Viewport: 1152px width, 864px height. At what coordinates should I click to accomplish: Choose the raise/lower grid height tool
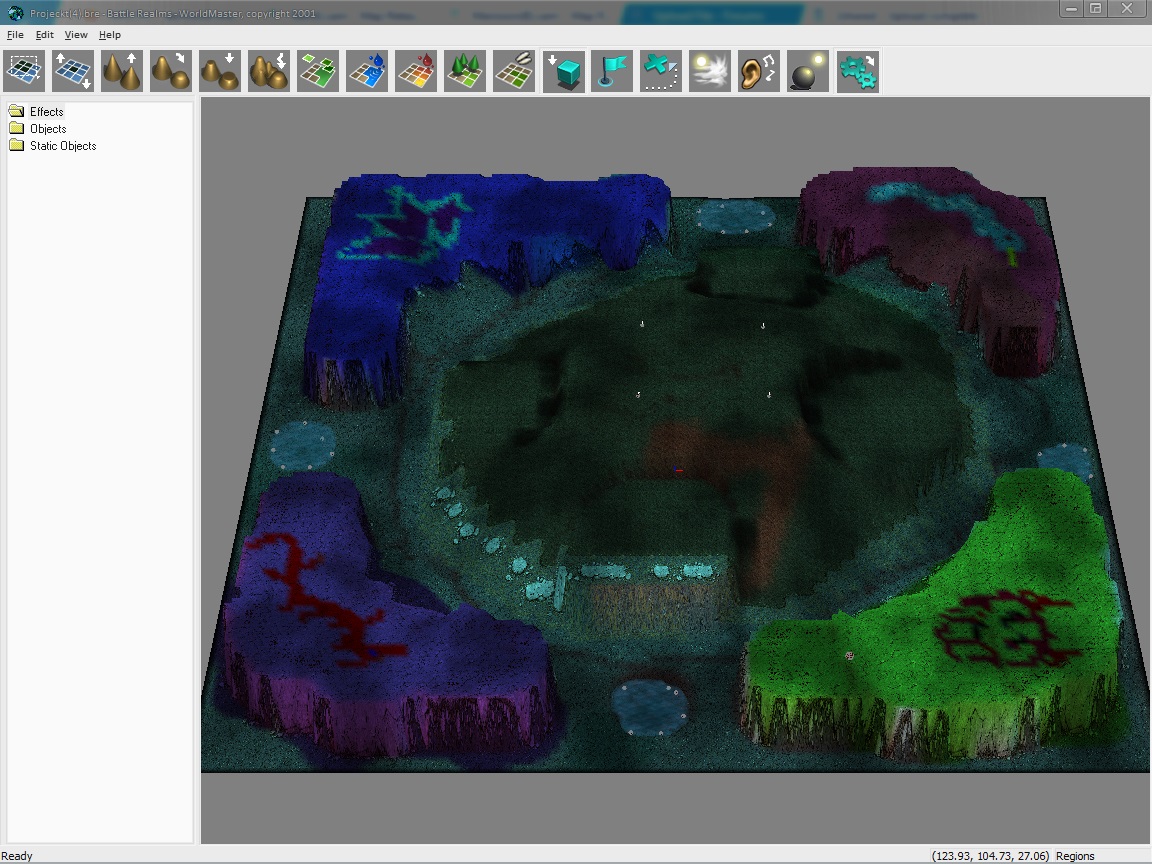click(x=73, y=71)
